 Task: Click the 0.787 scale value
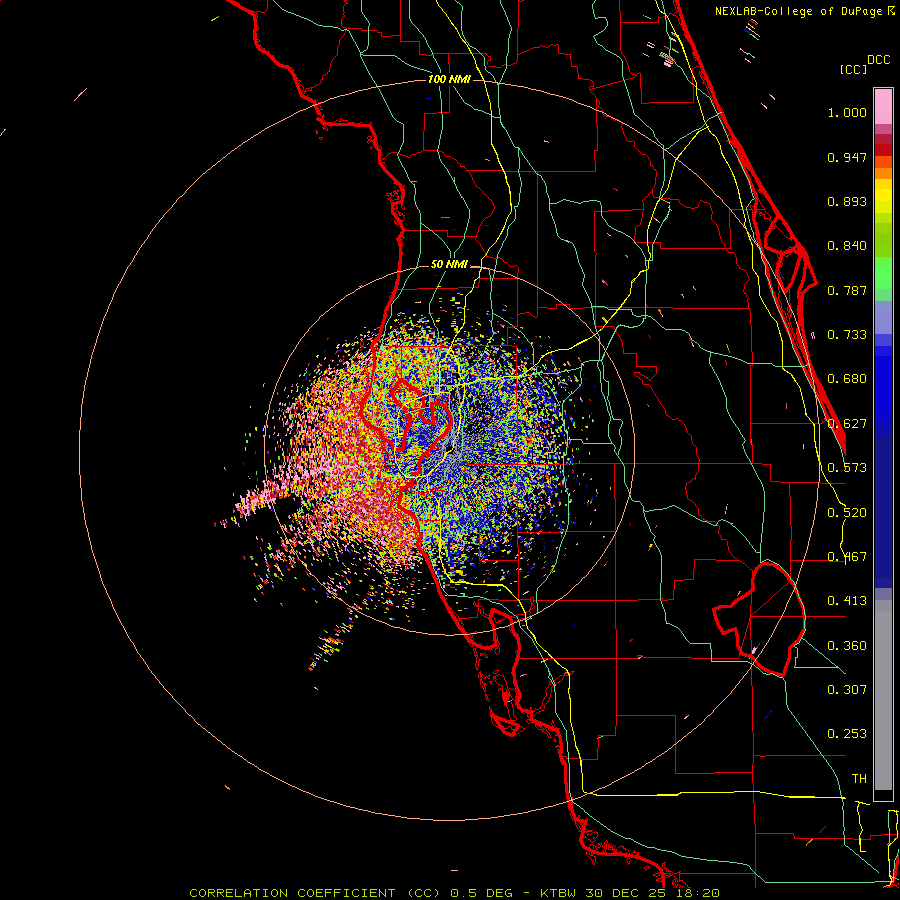point(847,290)
